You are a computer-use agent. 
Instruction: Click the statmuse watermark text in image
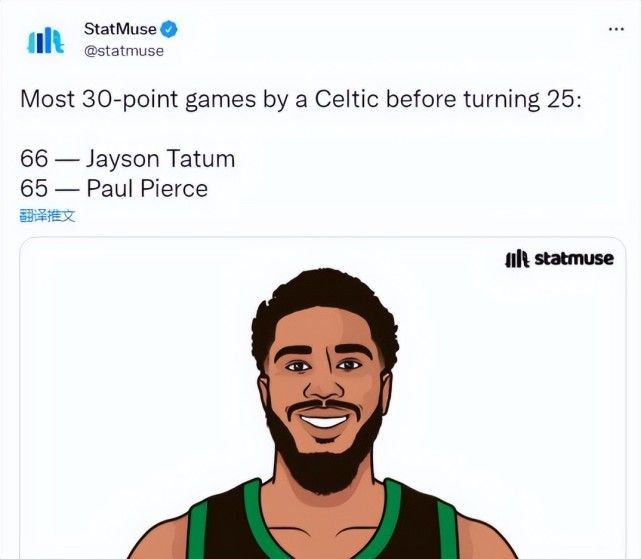pyautogui.click(x=574, y=258)
